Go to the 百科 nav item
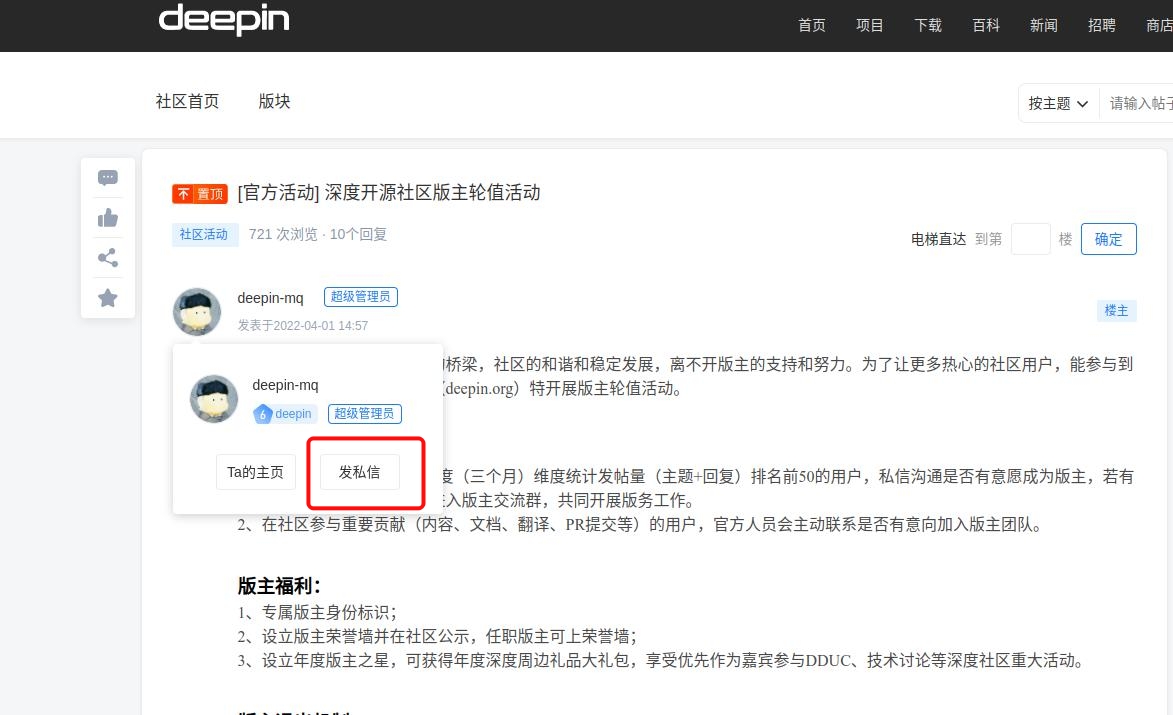The image size is (1173, 715). click(x=986, y=25)
